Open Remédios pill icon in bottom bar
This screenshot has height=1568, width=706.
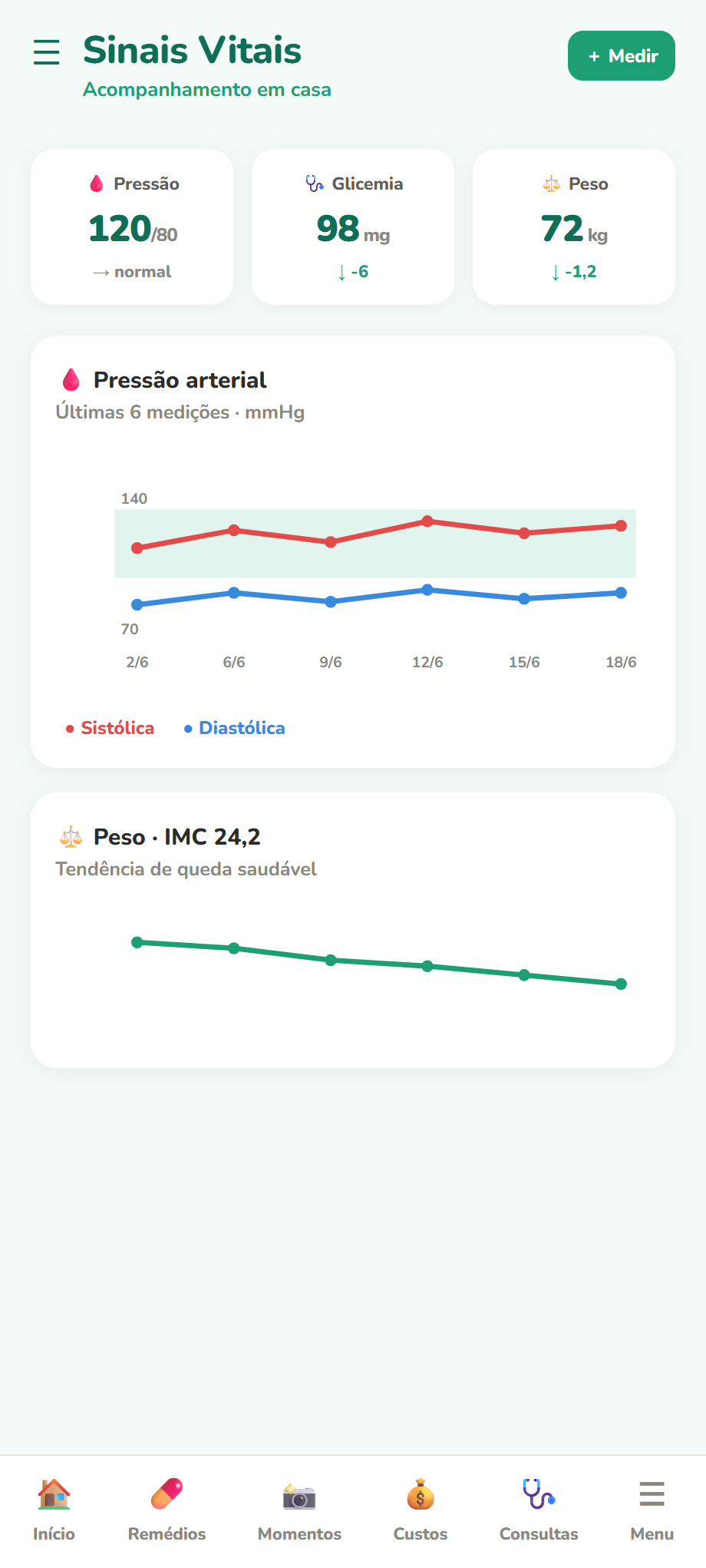167,1494
